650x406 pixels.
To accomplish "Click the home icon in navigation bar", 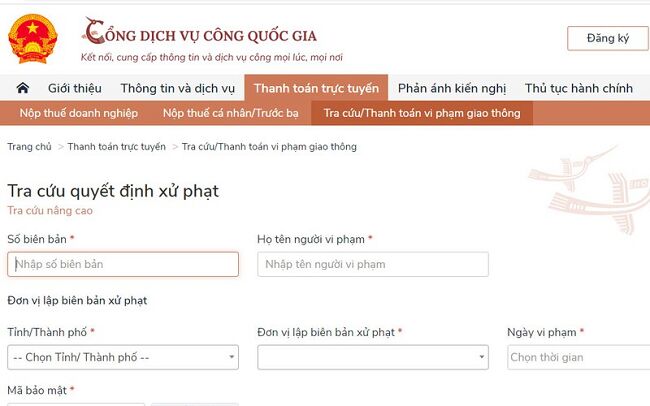I will click(x=23, y=88).
